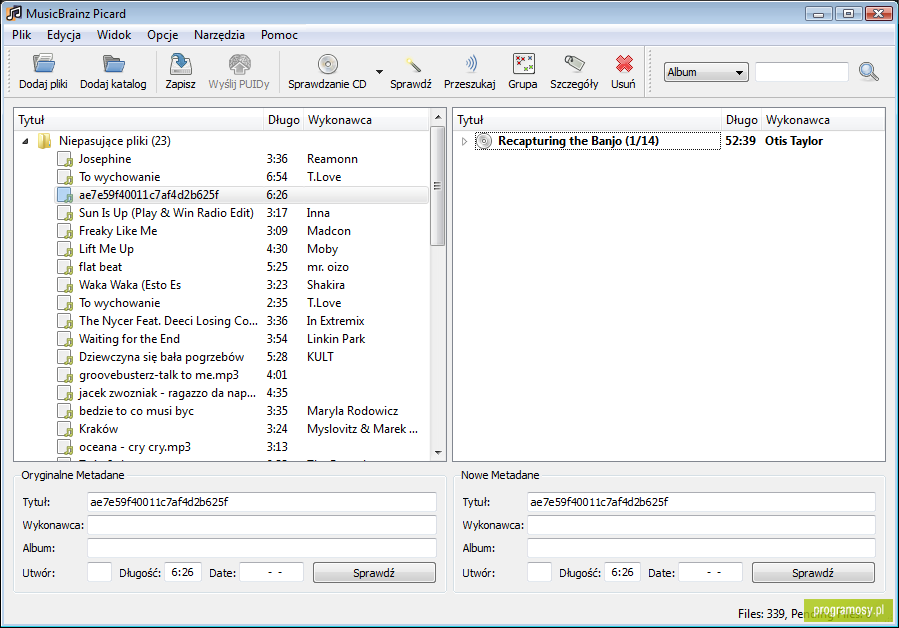
Task: Click the file icon beside Josephine
Action: [65, 159]
